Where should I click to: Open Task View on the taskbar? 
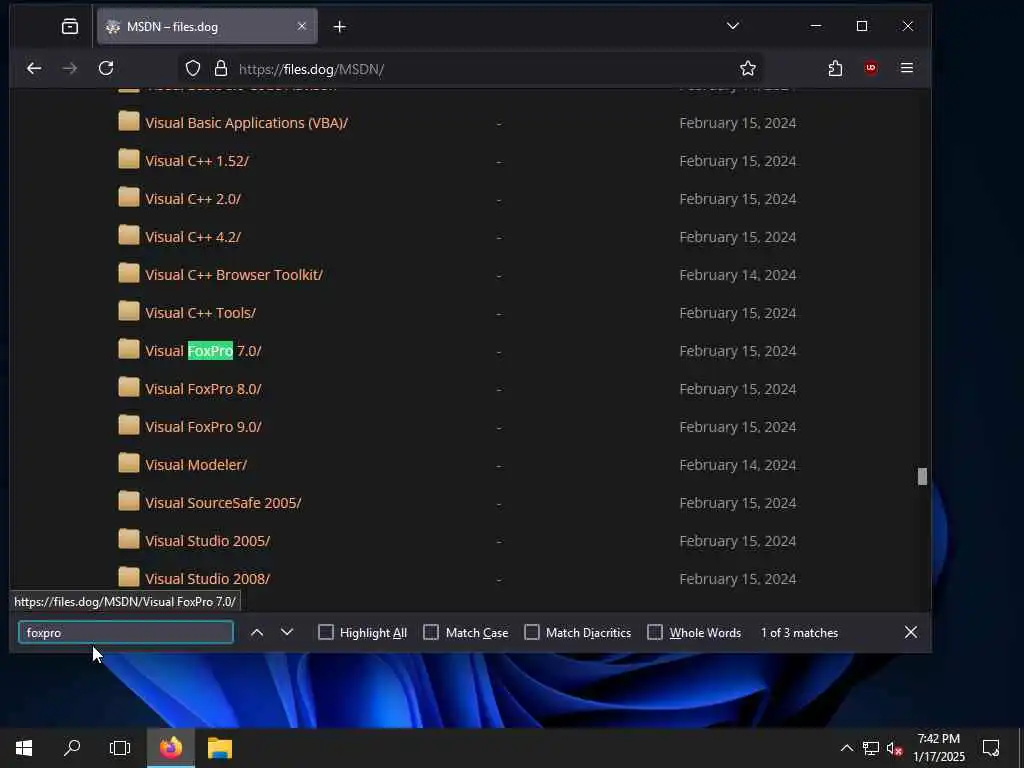coord(120,748)
